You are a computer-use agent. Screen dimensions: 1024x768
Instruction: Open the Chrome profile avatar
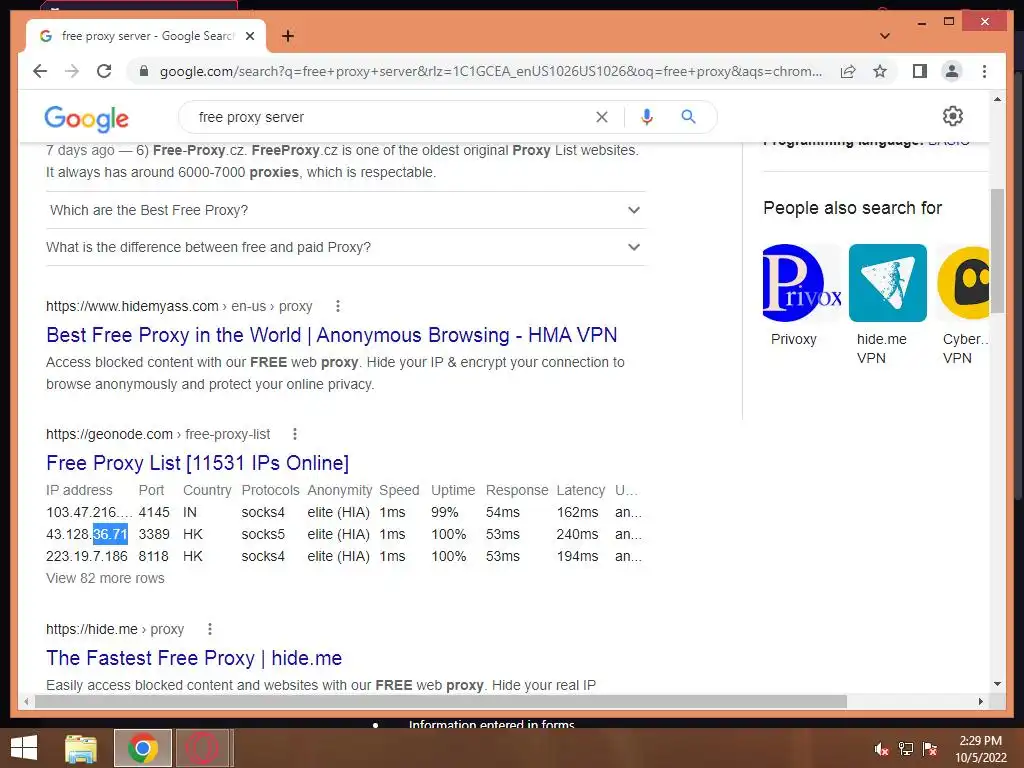[952, 71]
